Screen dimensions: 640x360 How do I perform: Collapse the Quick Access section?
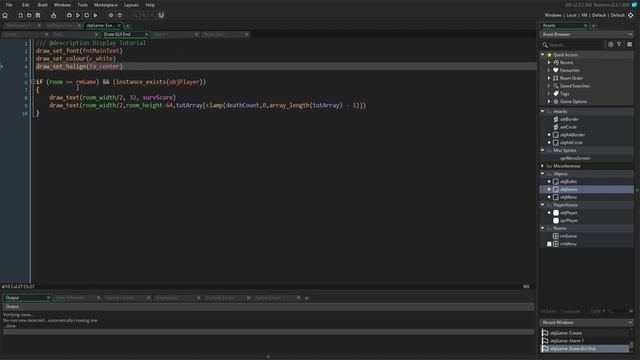click(542, 55)
